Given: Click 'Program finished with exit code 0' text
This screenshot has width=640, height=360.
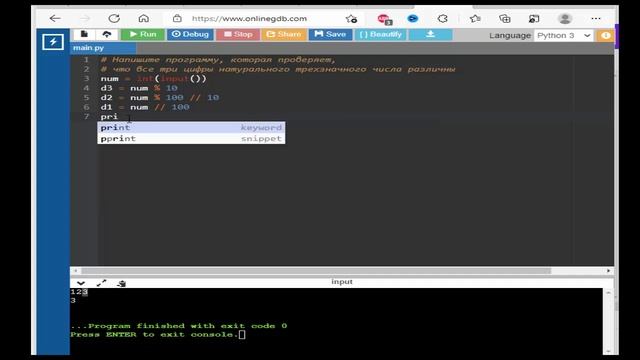Looking at the screenshot, I should click(x=187, y=326).
